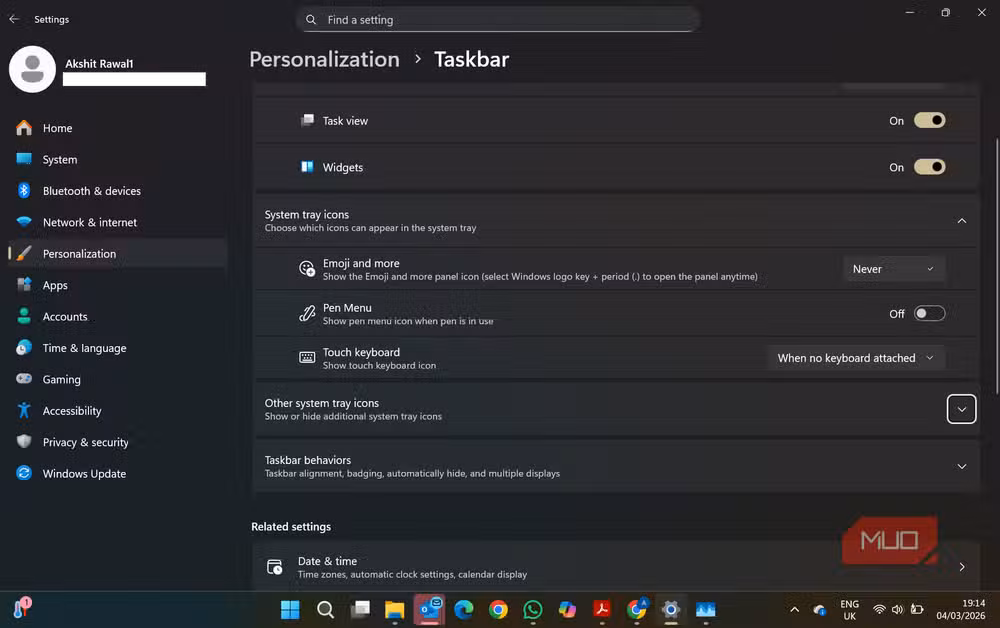The width and height of the screenshot is (1000, 628).
Task: Open the Emoji and more Never dropdown
Action: (x=893, y=269)
